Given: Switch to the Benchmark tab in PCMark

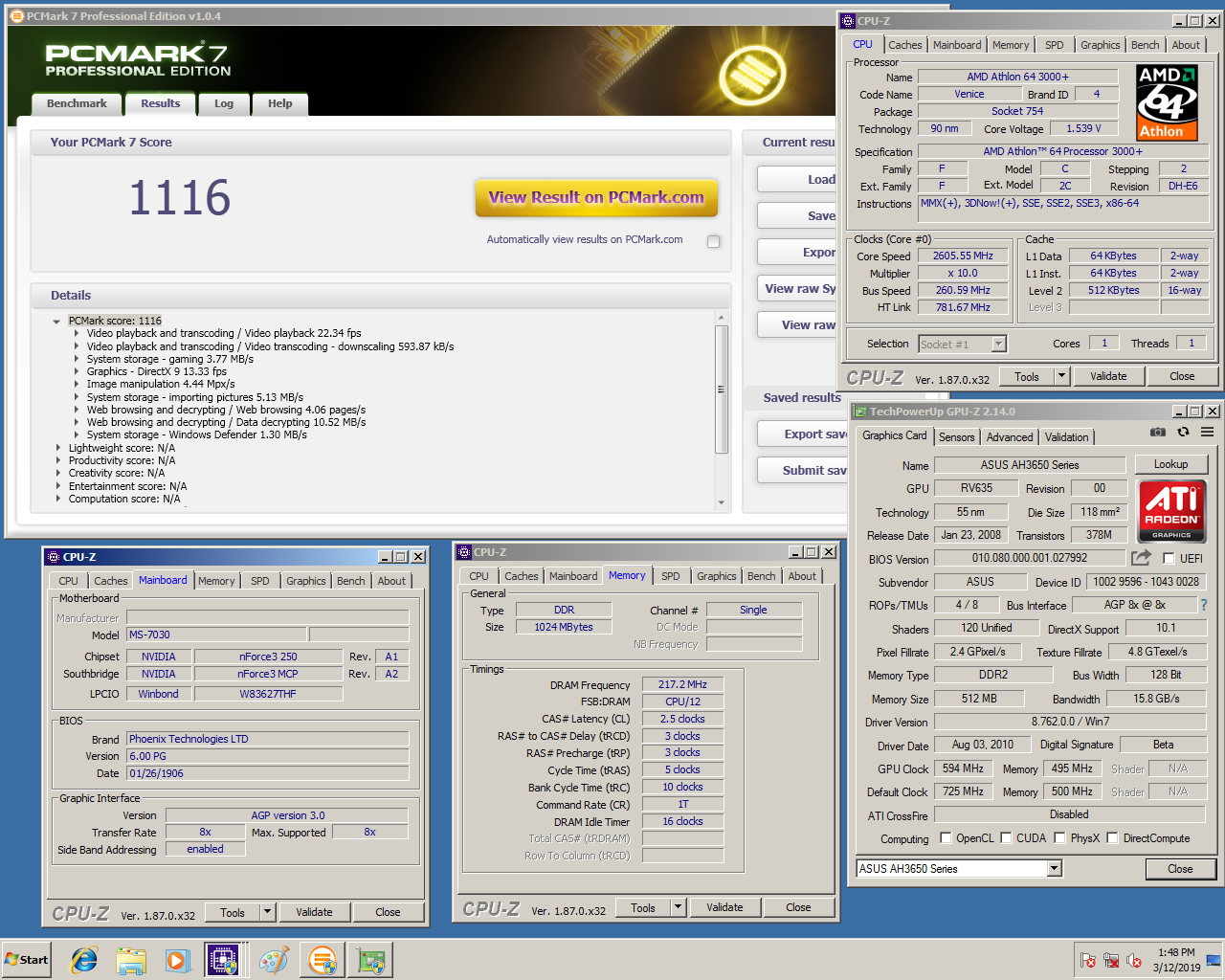Looking at the screenshot, I should coord(77,104).
